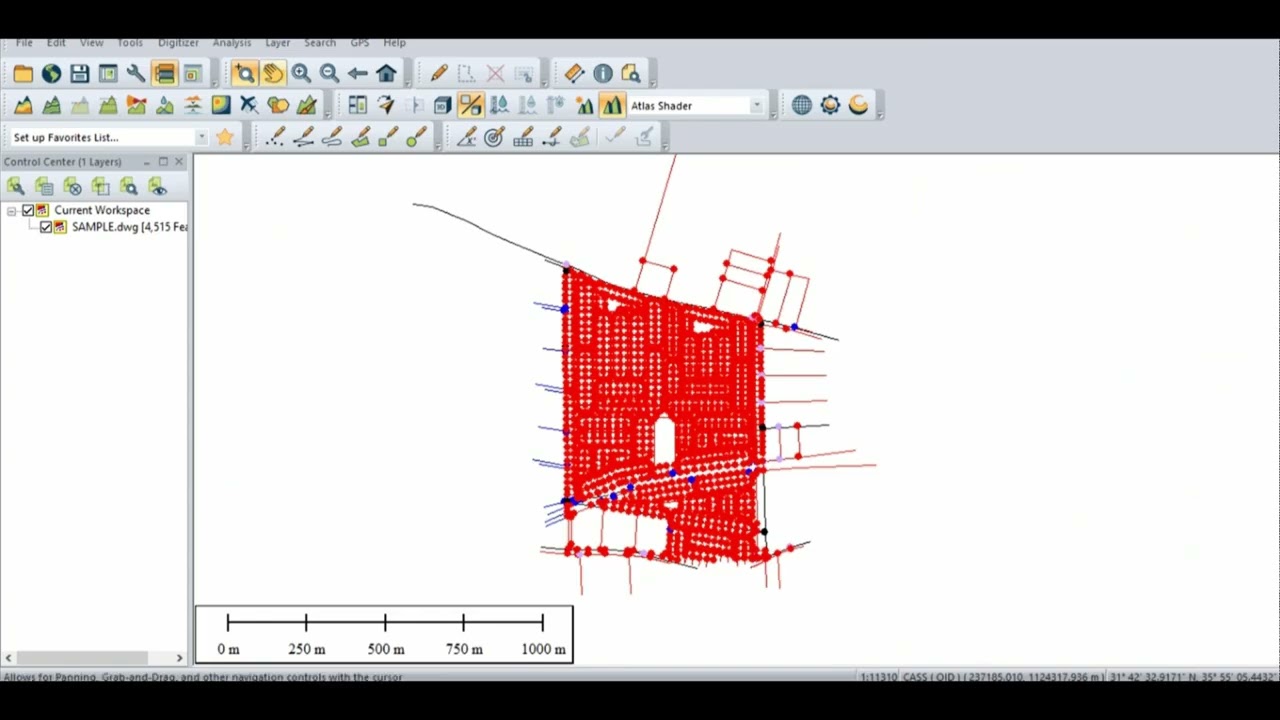Select the Pan hand grab tool
Screen dimensions: 1280x720
[x=272, y=73]
